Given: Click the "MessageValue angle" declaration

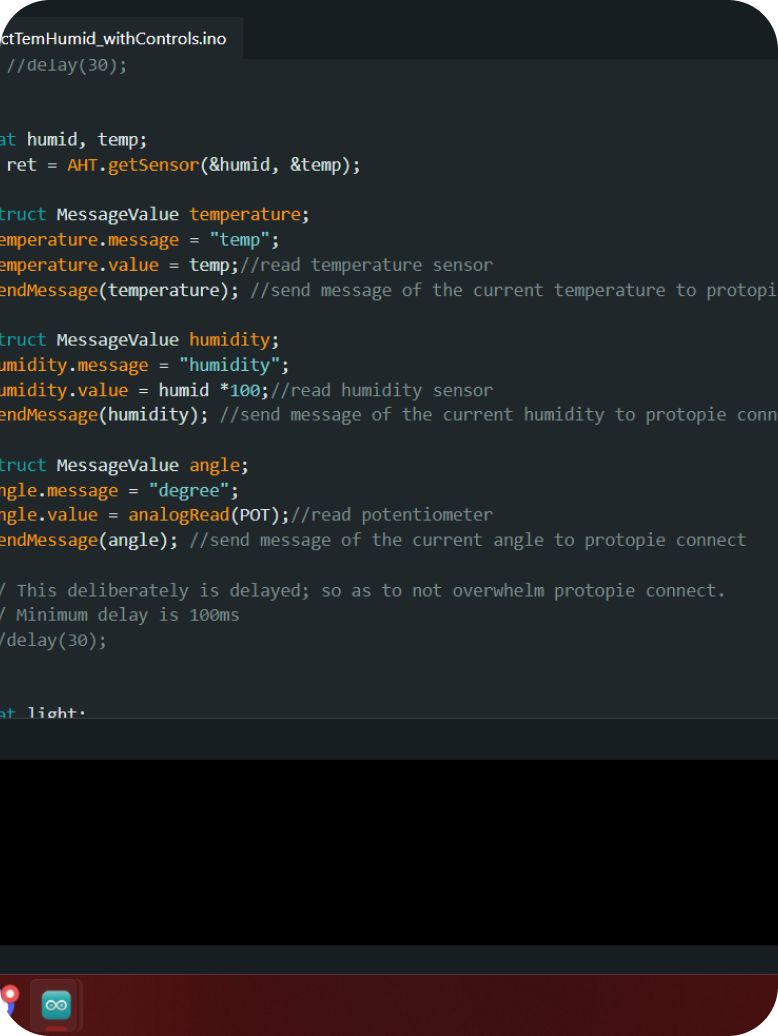Looking at the screenshot, I should click(152, 465).
